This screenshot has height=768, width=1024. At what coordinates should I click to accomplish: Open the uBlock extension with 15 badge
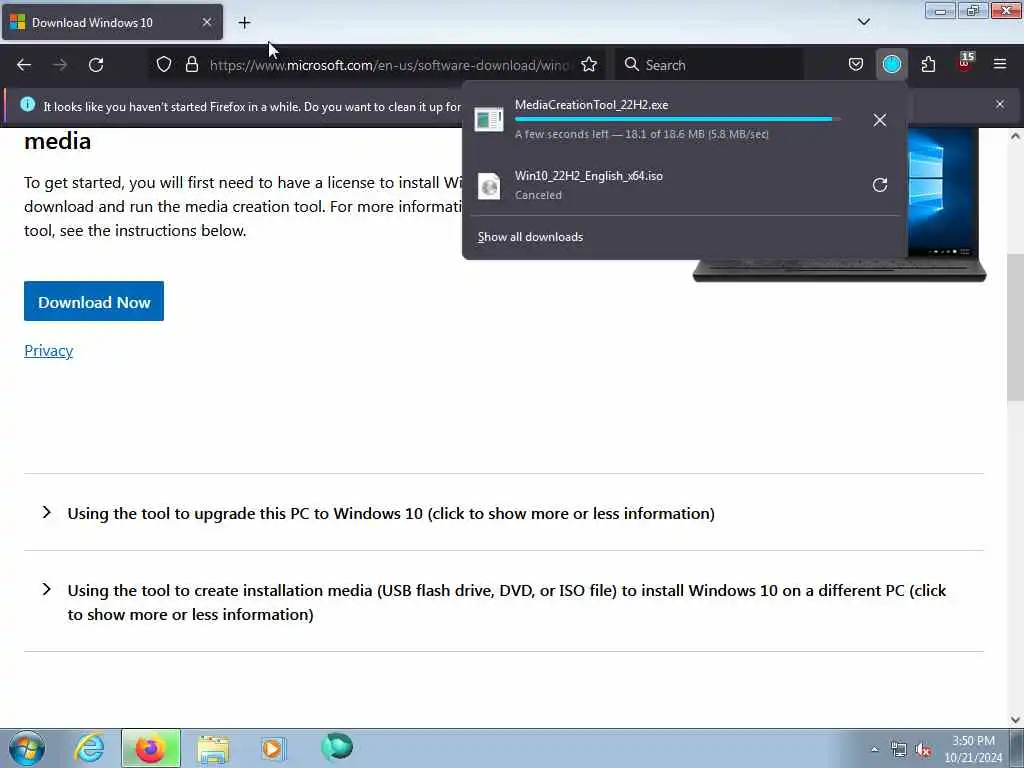(965, 63)
